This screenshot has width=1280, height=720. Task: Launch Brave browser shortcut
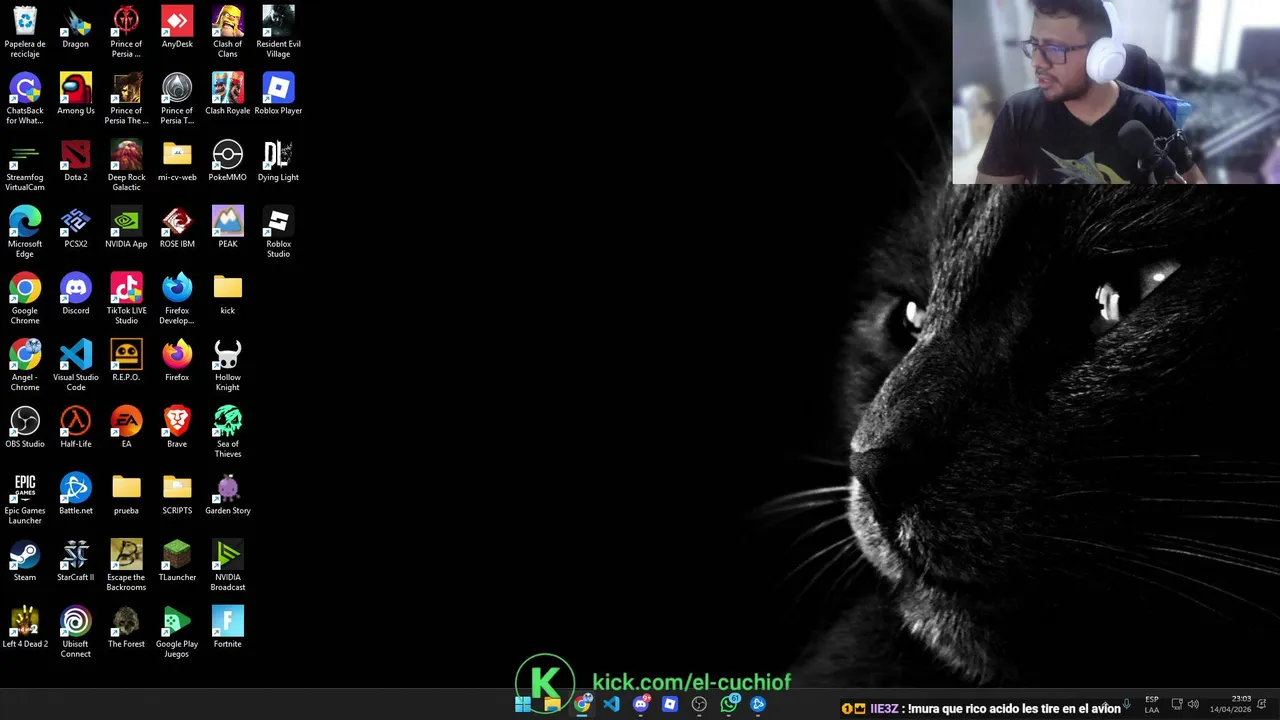tap(177, 427)
